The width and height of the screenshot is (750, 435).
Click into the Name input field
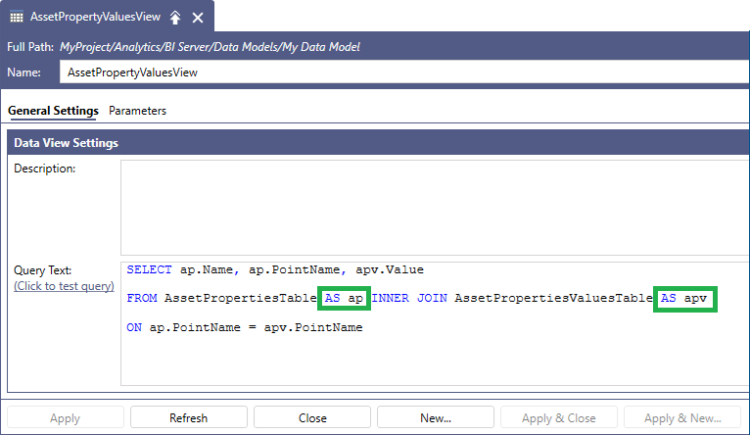pos(404,72)
